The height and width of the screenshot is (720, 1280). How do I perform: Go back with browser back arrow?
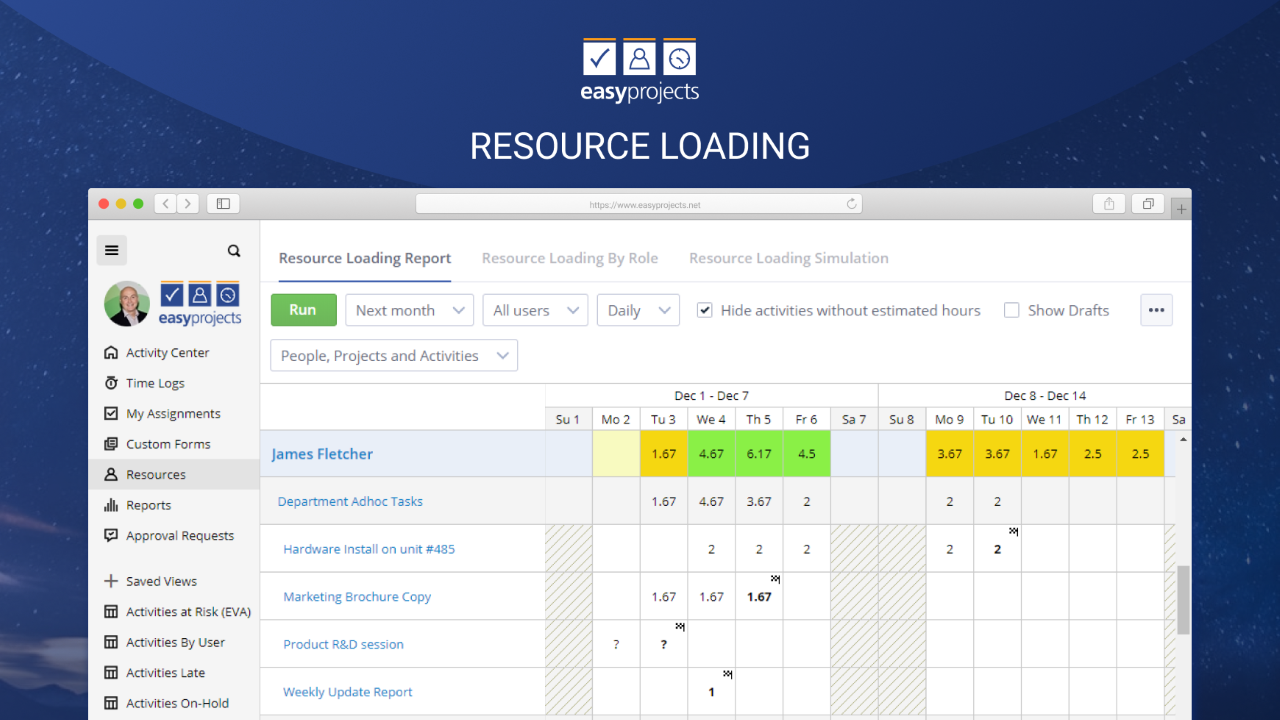tap(166, 204)
